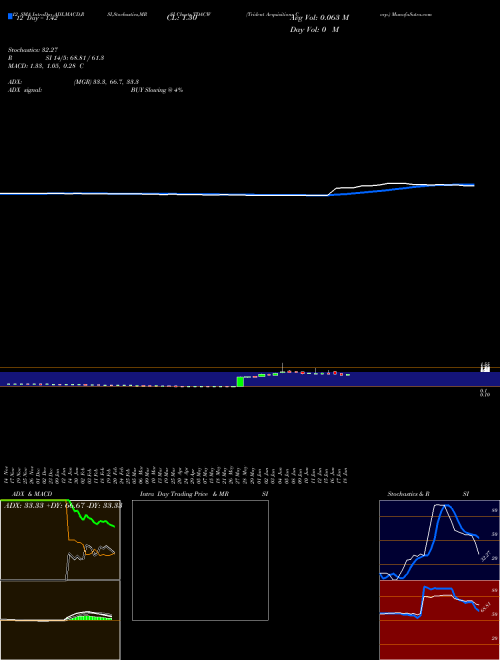500x660 pixels.
Task: Click the ADX +DY -DY readout line
Action: 63,506
